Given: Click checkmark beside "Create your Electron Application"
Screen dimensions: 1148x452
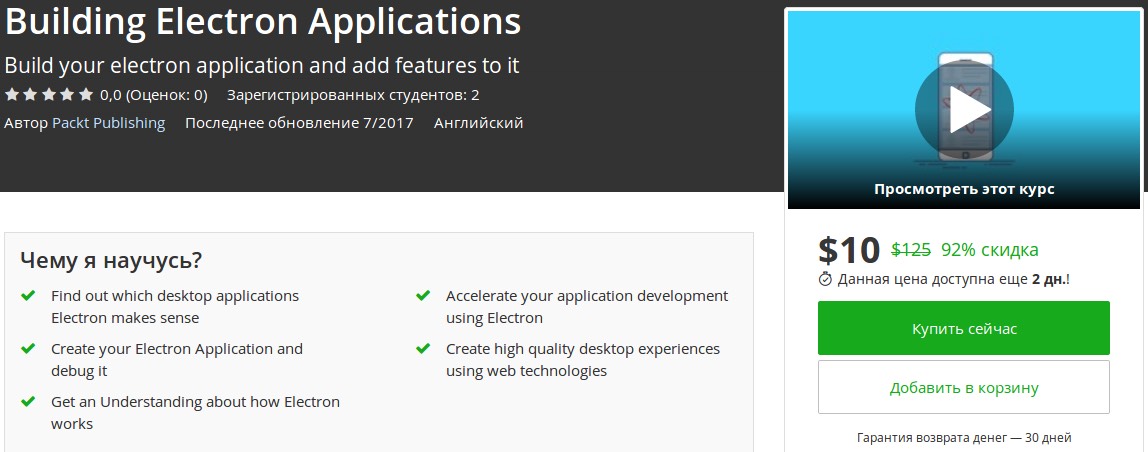Looking at the screenshot, I should tap(27, 349).
